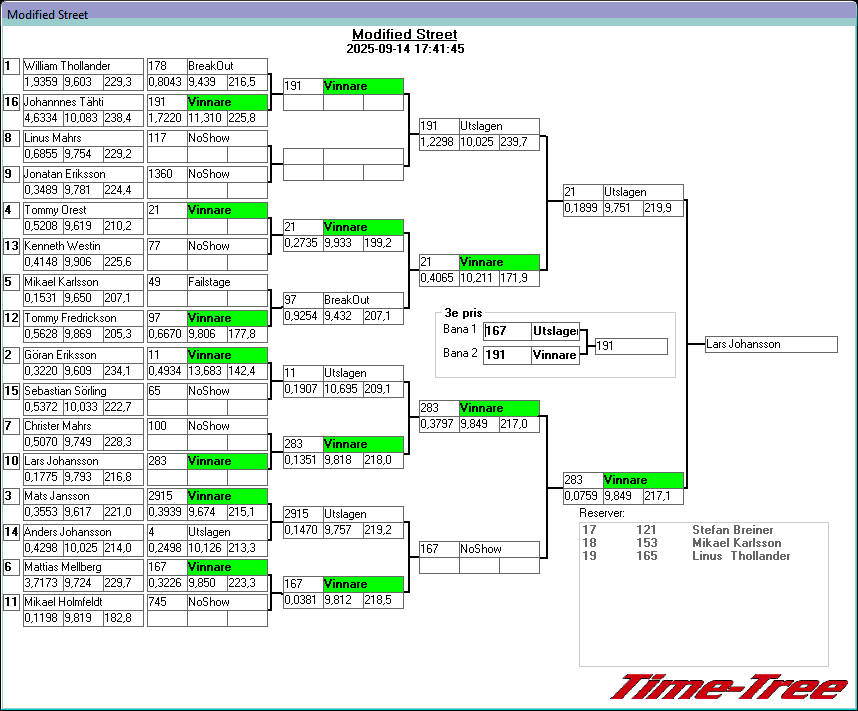858x711 pixels.
Task: Select Göran Eriksson's name cell
Action: (83, 355)
